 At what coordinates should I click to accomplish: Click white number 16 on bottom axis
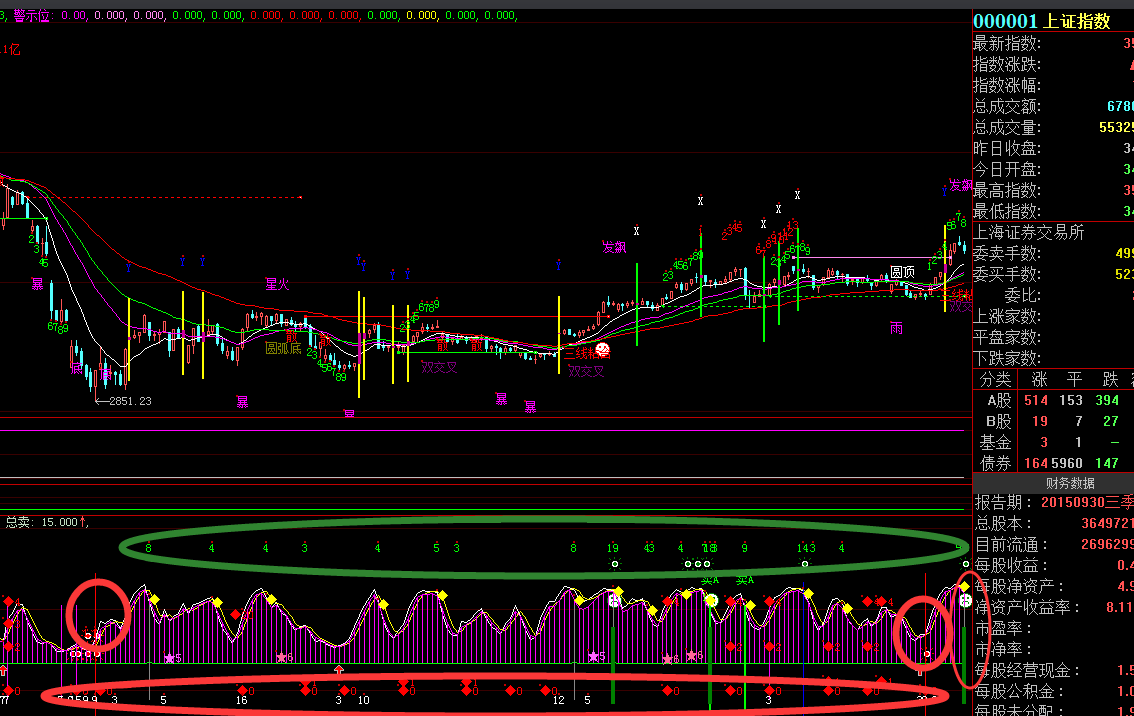242,700
